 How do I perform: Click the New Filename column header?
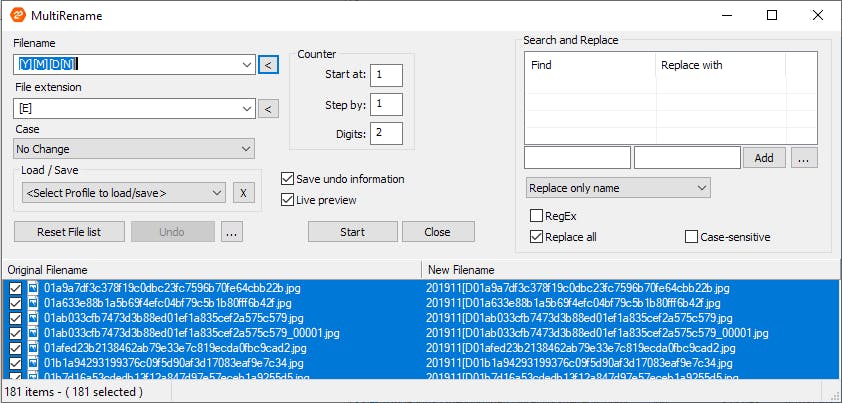(x=630, y=270)
